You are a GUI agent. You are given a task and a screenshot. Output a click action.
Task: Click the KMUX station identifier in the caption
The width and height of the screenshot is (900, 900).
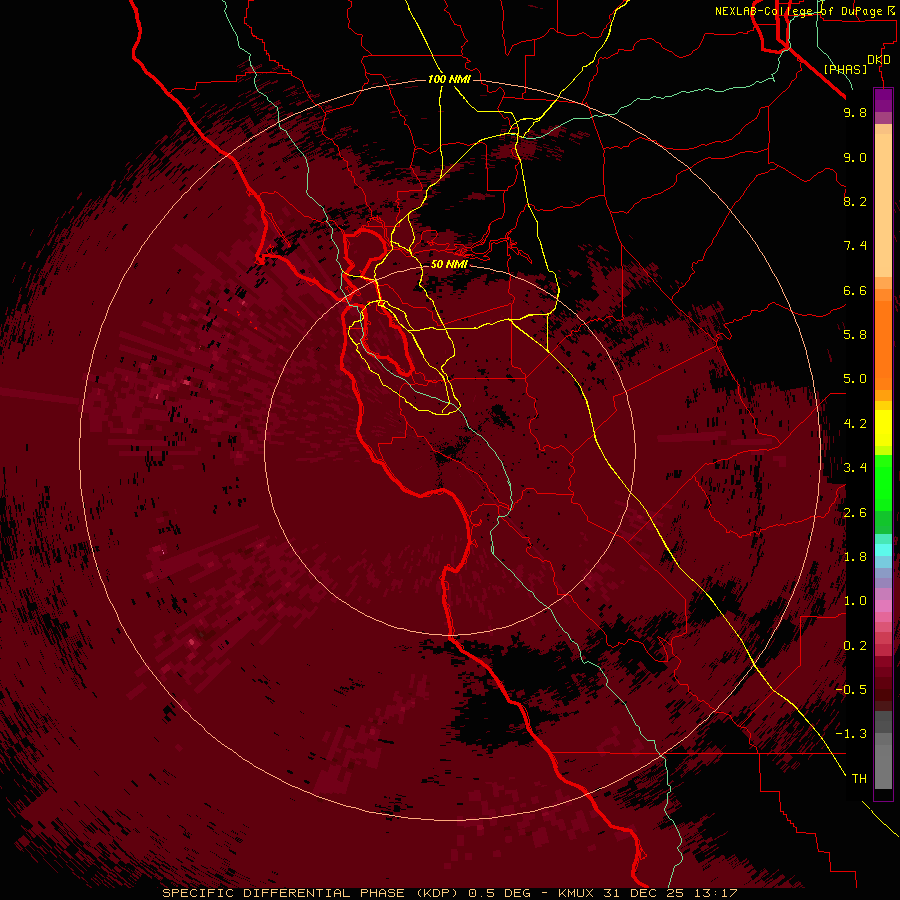577,893
